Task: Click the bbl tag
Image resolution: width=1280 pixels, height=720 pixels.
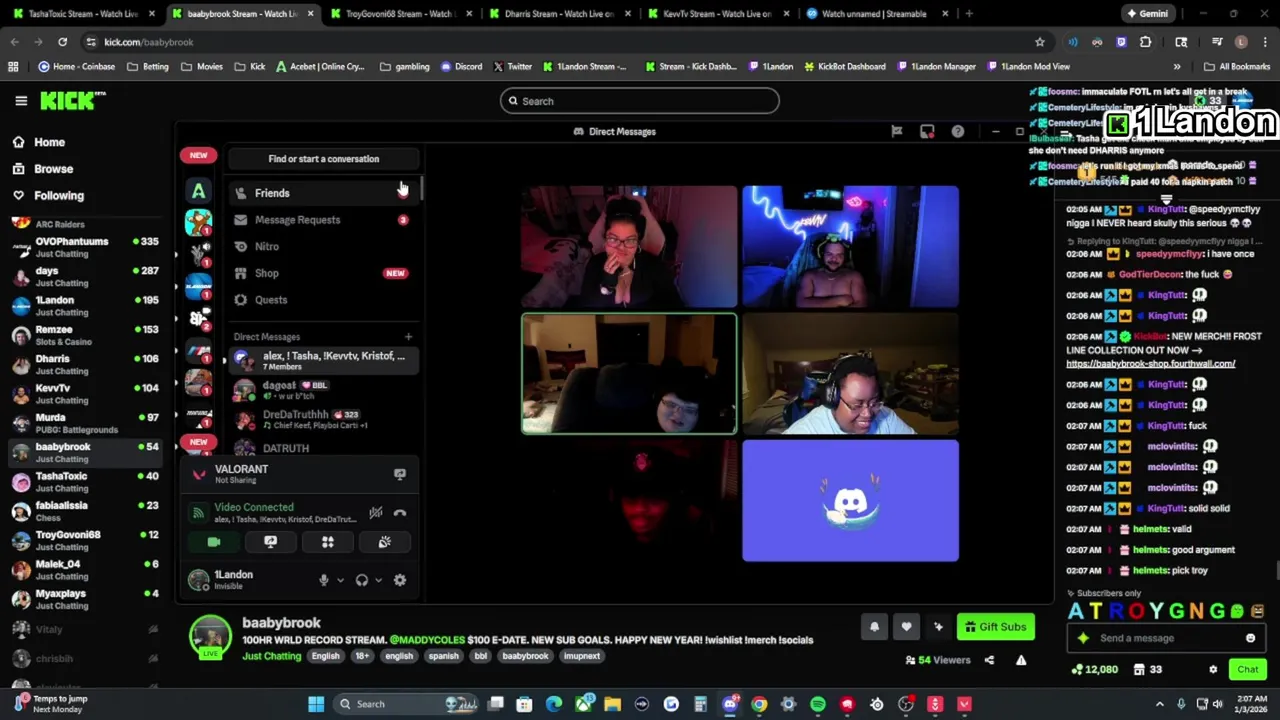Action: click(481, 656)
